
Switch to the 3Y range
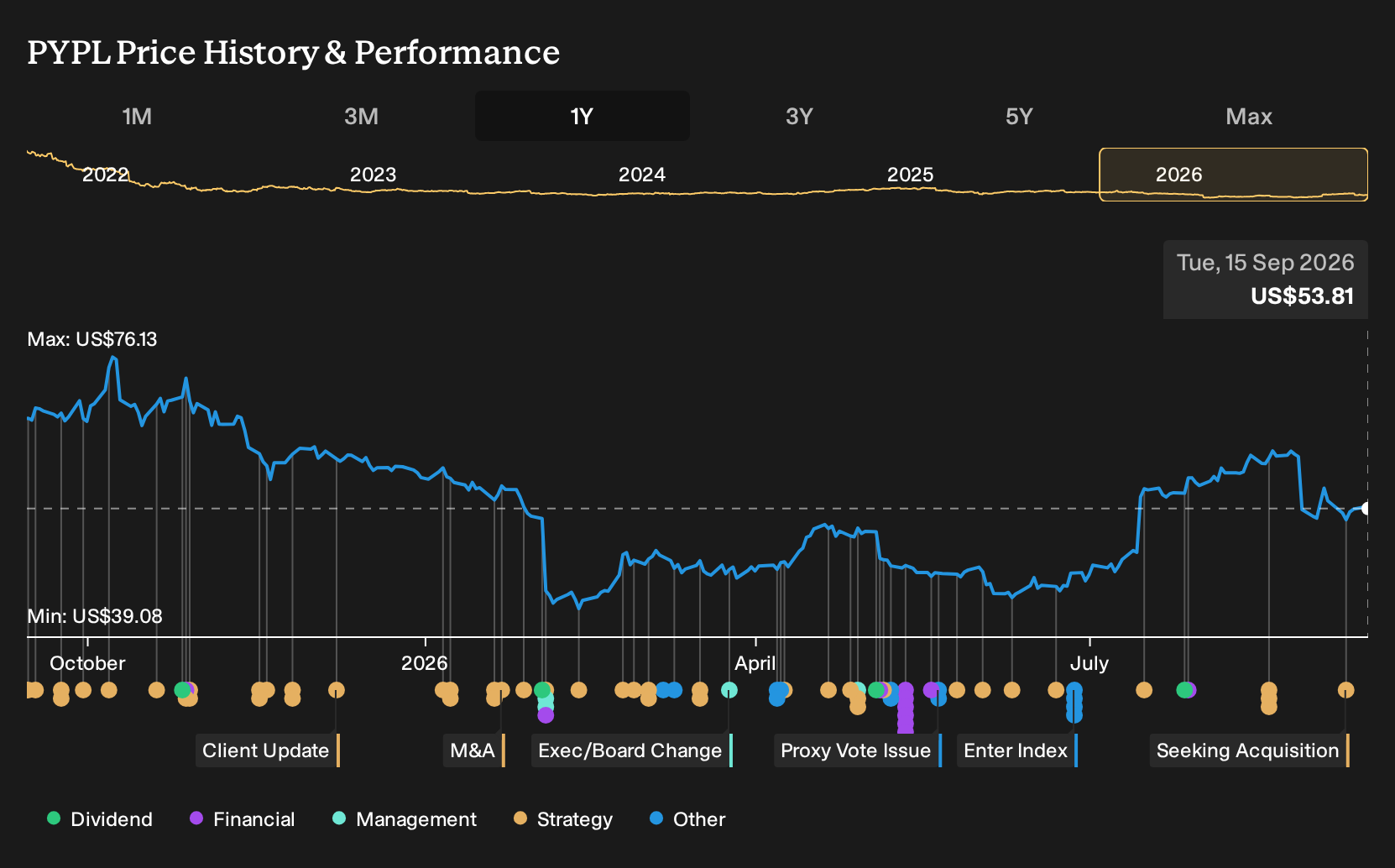[799, 116]
